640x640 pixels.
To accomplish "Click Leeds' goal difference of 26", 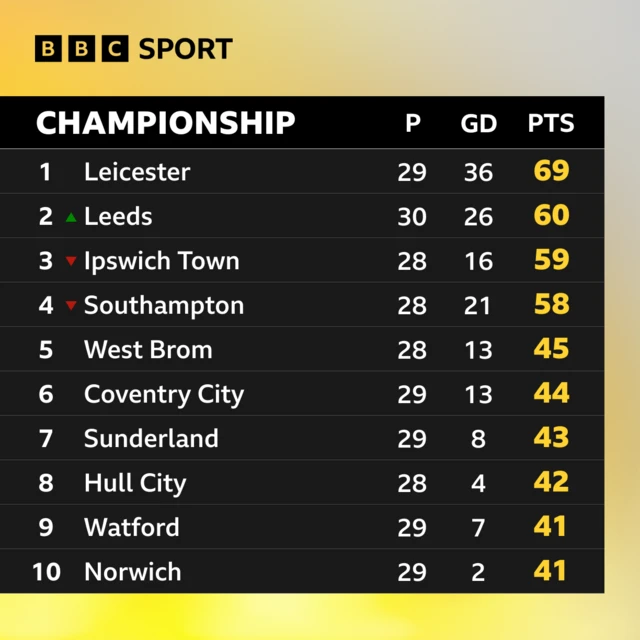I will coord(478,216).
